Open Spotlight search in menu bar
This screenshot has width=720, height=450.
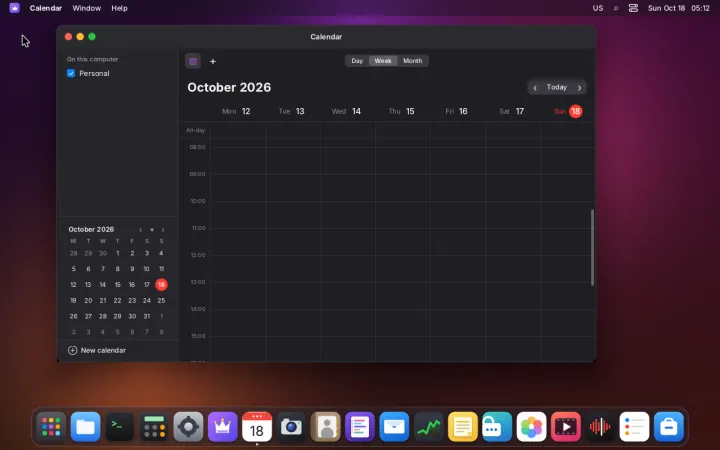point(616,8)
